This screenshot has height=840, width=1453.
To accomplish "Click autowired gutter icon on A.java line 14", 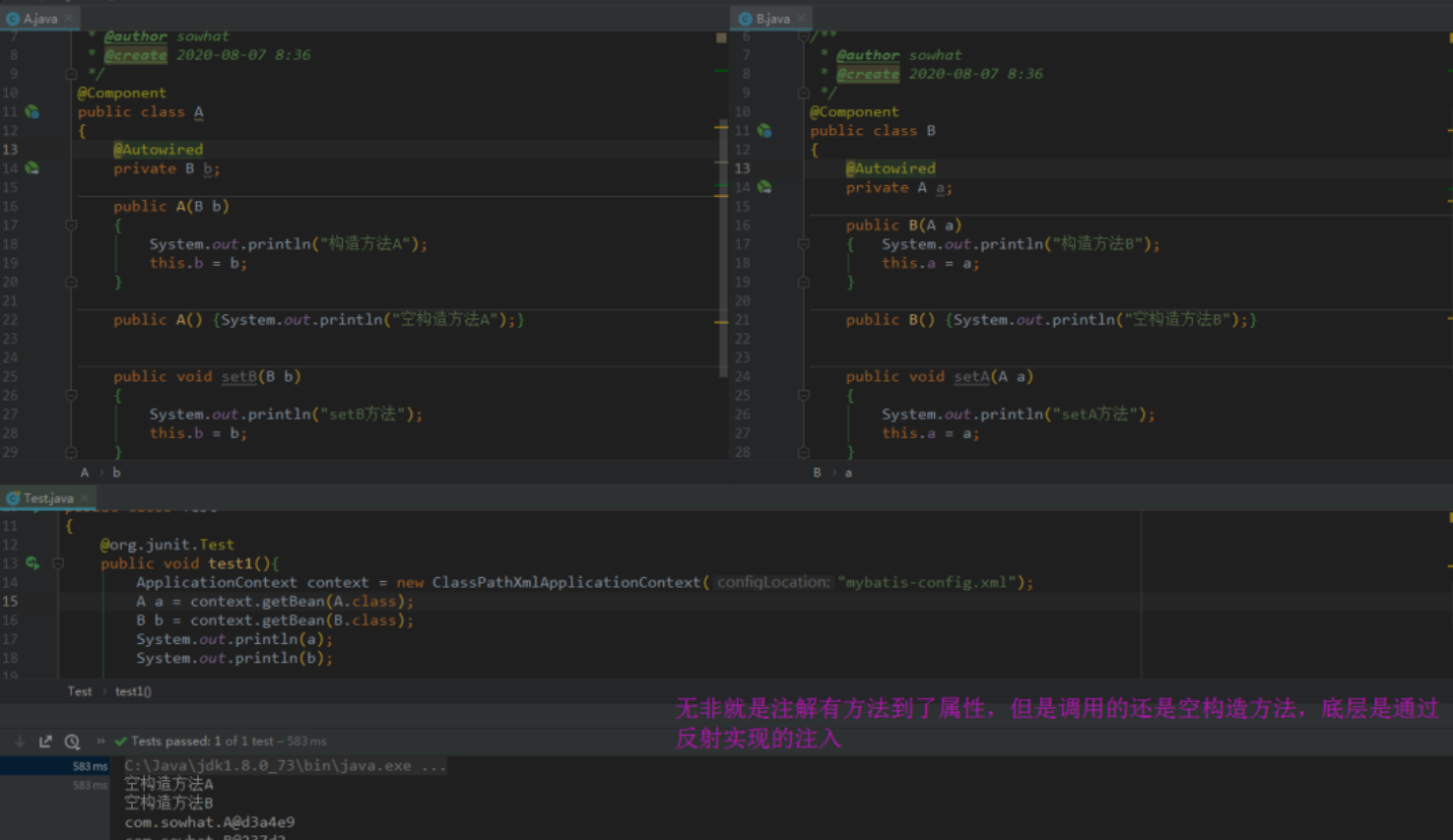I will coord(33,168).
